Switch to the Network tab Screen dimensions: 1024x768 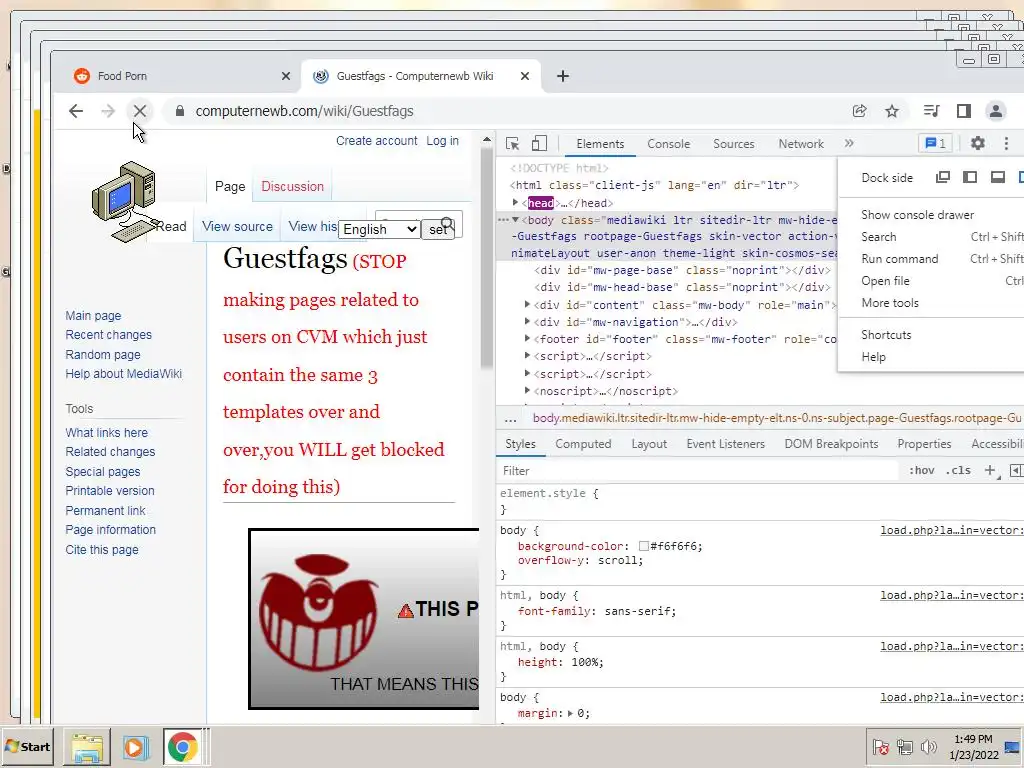point(801,144)
